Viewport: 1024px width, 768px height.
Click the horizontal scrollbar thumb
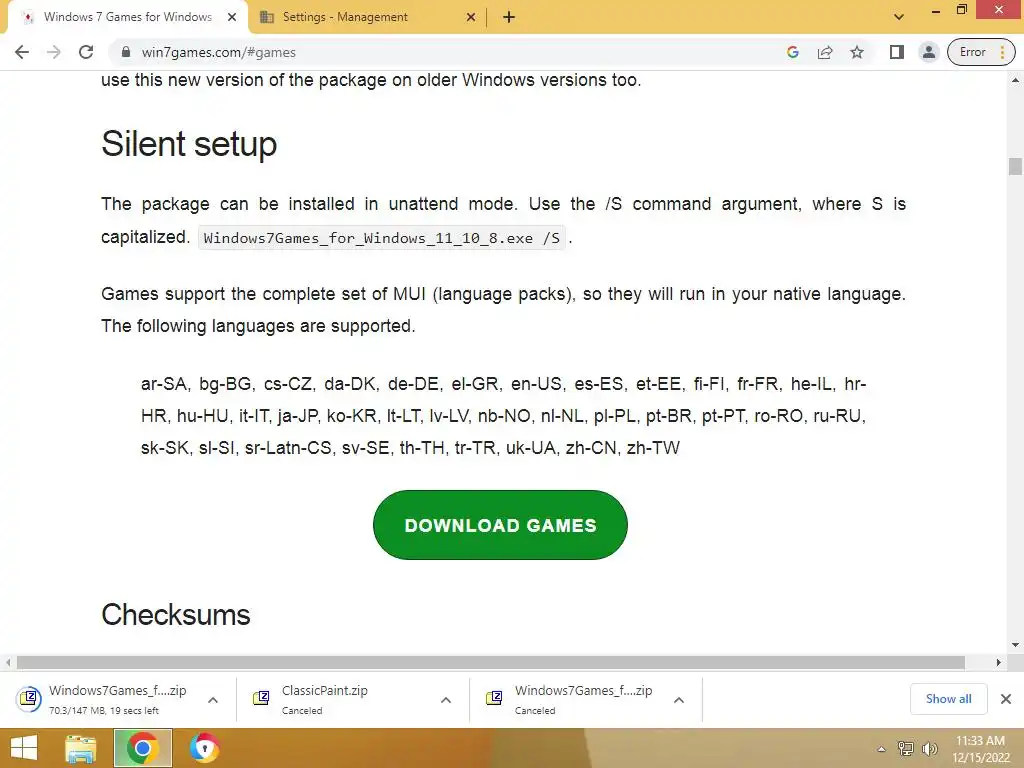[490, 662]
